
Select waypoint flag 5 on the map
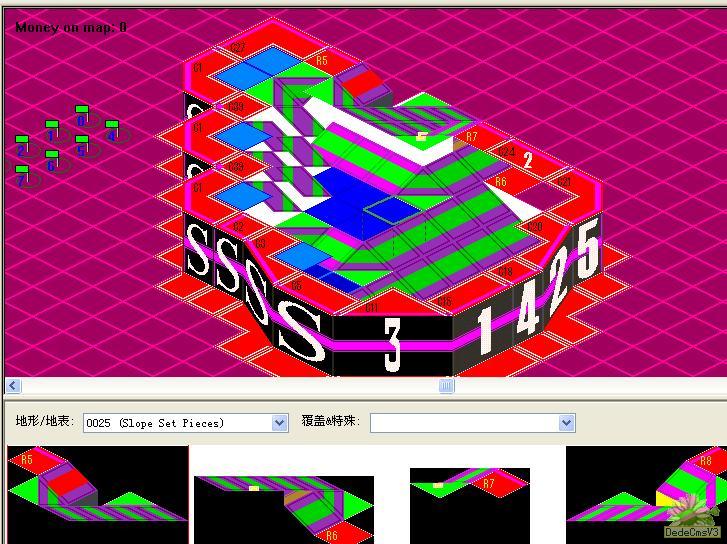(x=82, y=146)
